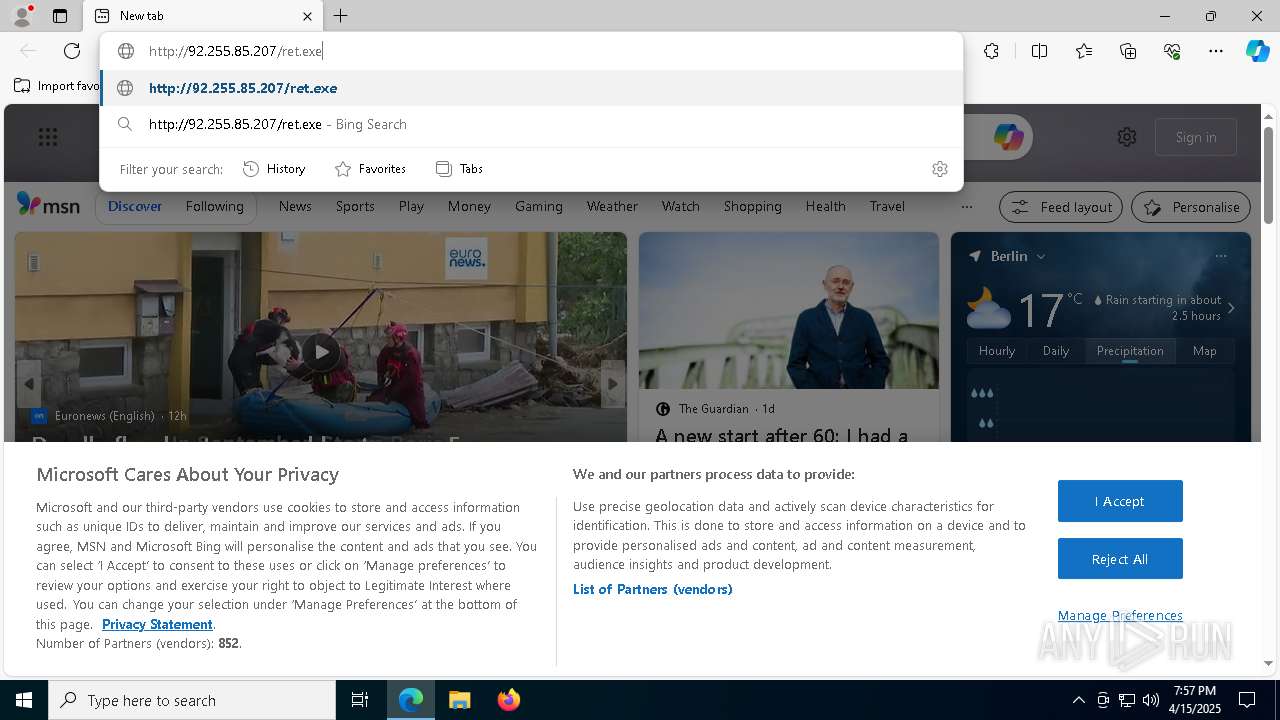The height and width of the screenshot is (720, 1280).
Task: Expand the rain forecast chevron
Action: (1231, 308)
